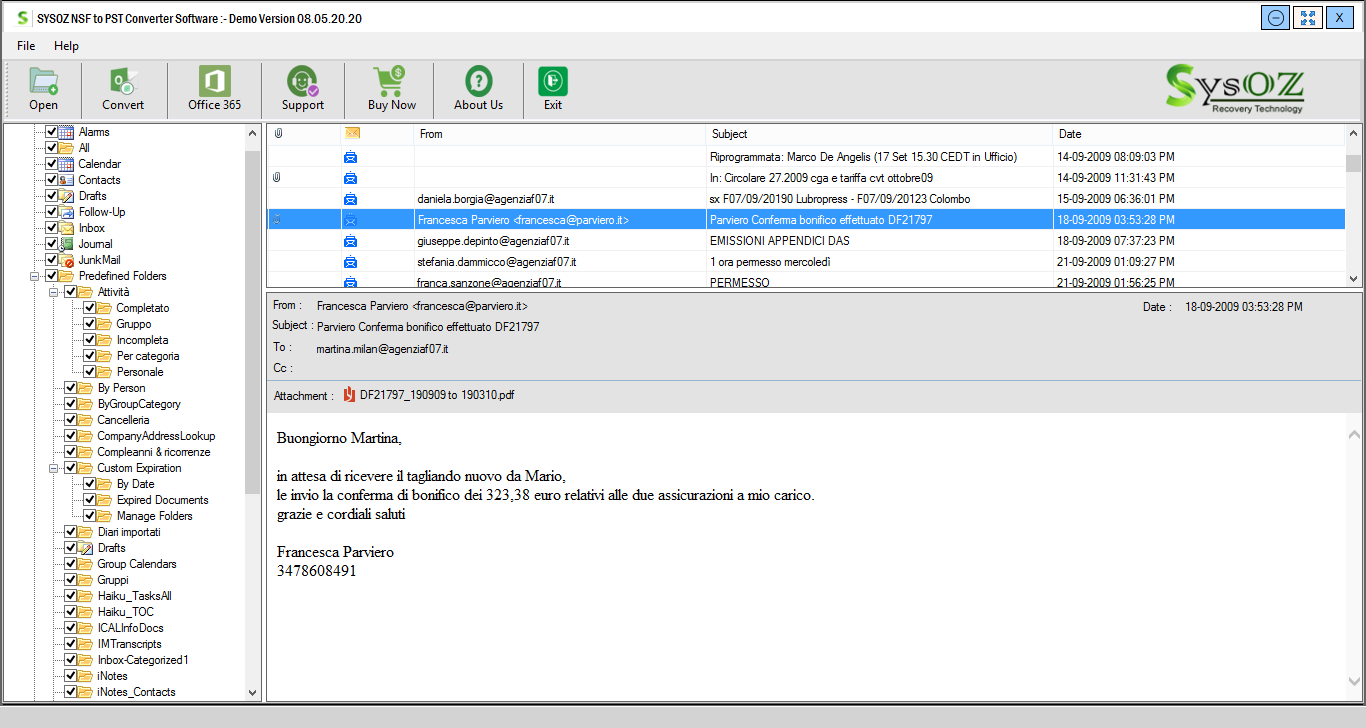Click the Convert toolbar icon
The height and width of the screenshot is (728, 1366).
123,82
